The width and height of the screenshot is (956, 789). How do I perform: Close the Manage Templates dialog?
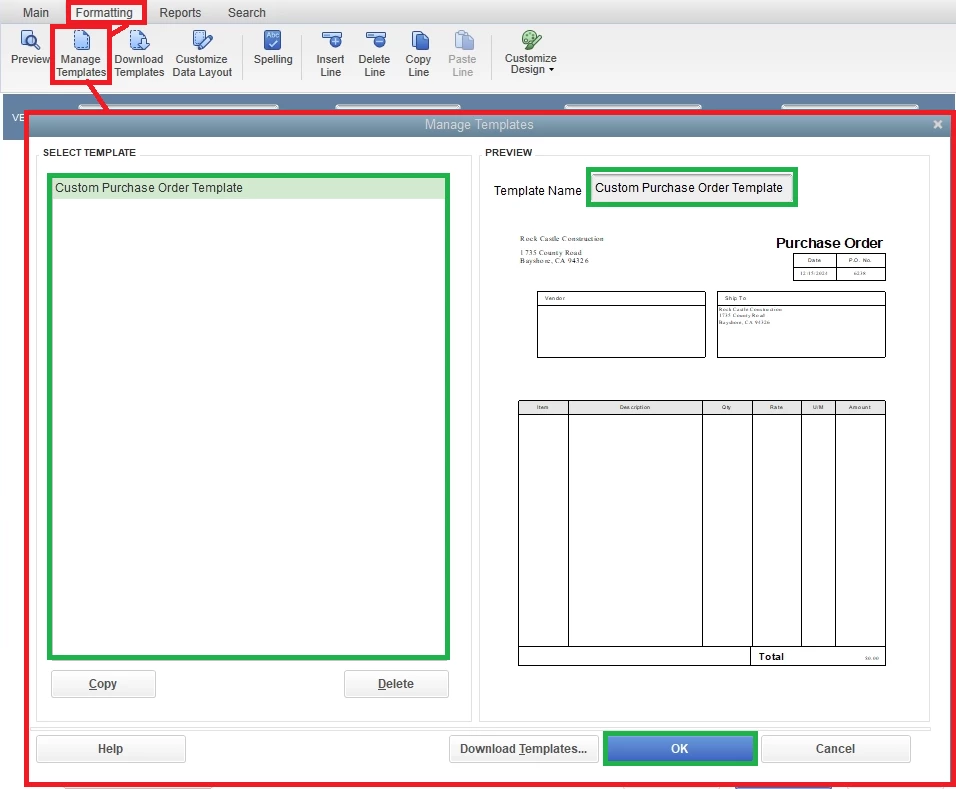(937, 124)
